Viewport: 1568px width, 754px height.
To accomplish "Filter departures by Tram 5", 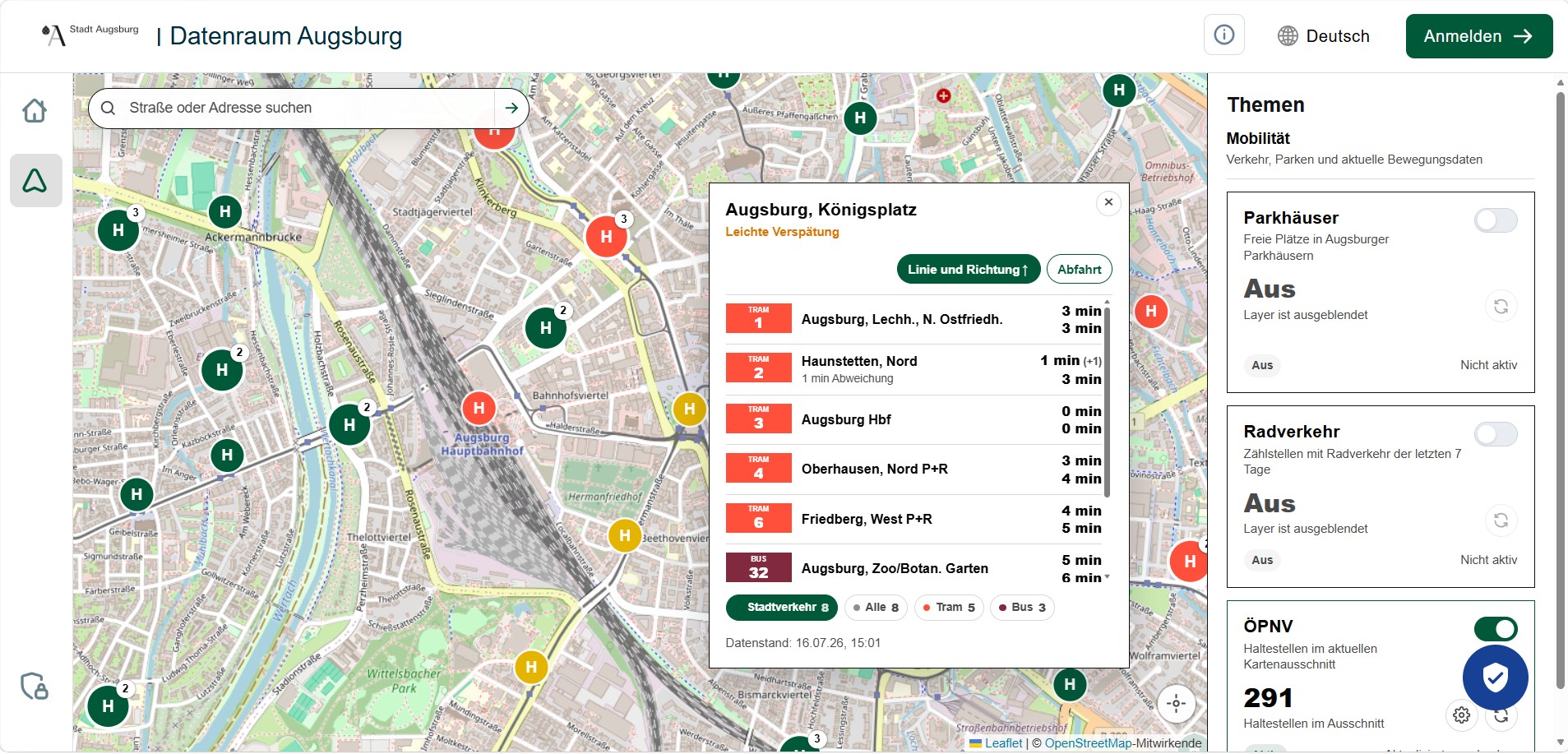I will pyautogui.click(x=949, y=608).
